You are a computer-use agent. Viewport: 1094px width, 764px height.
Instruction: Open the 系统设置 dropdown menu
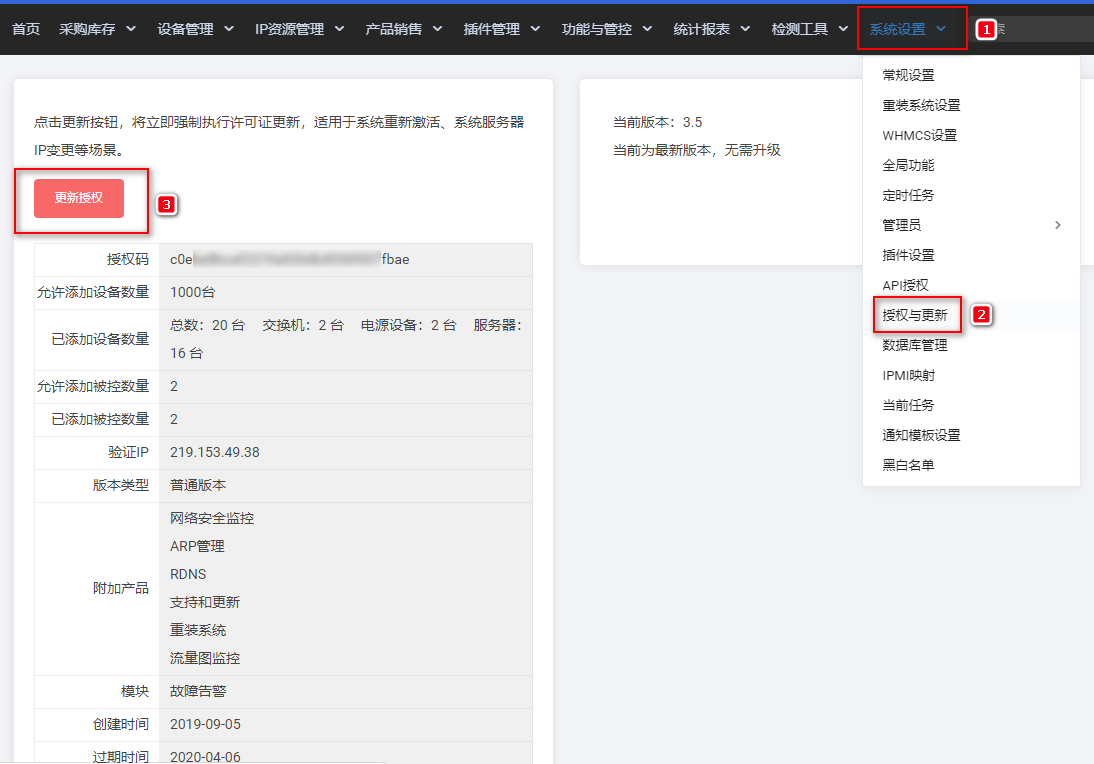pos(907,29)
